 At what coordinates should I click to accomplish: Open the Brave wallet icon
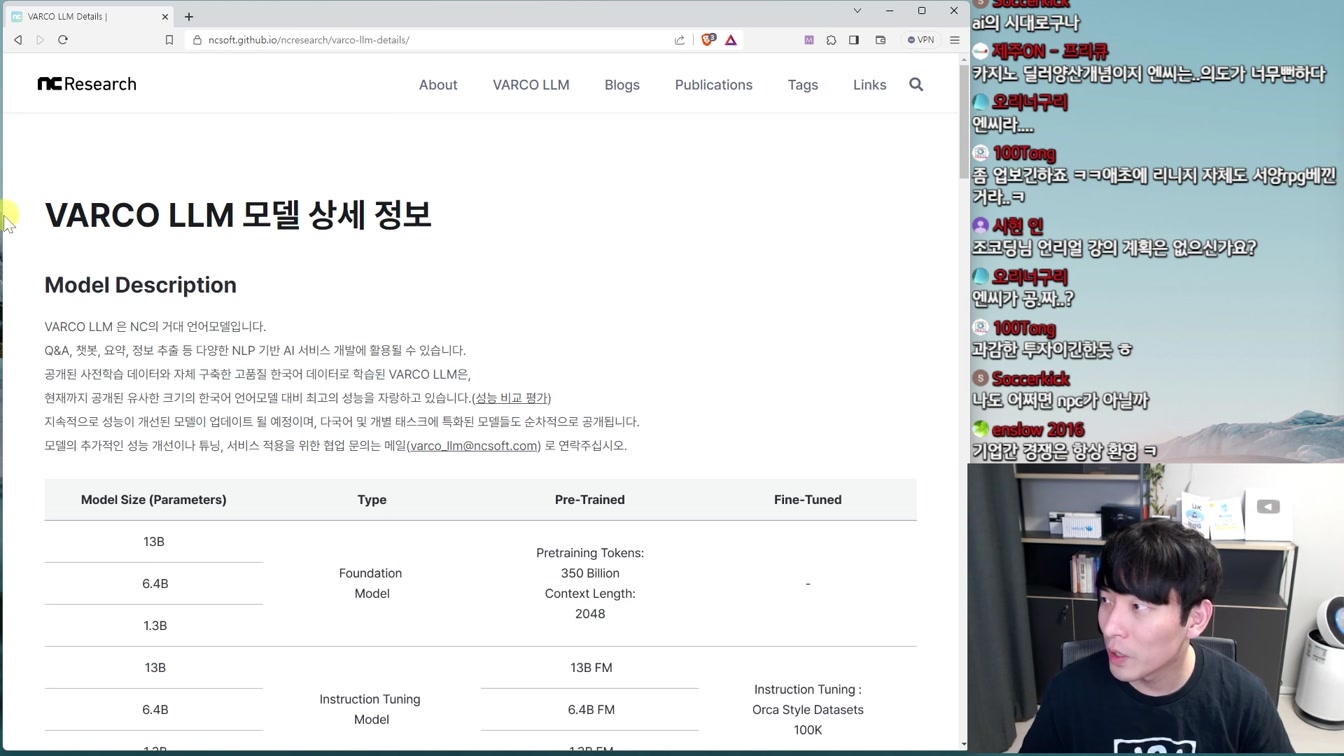click(x=881, y=40)
